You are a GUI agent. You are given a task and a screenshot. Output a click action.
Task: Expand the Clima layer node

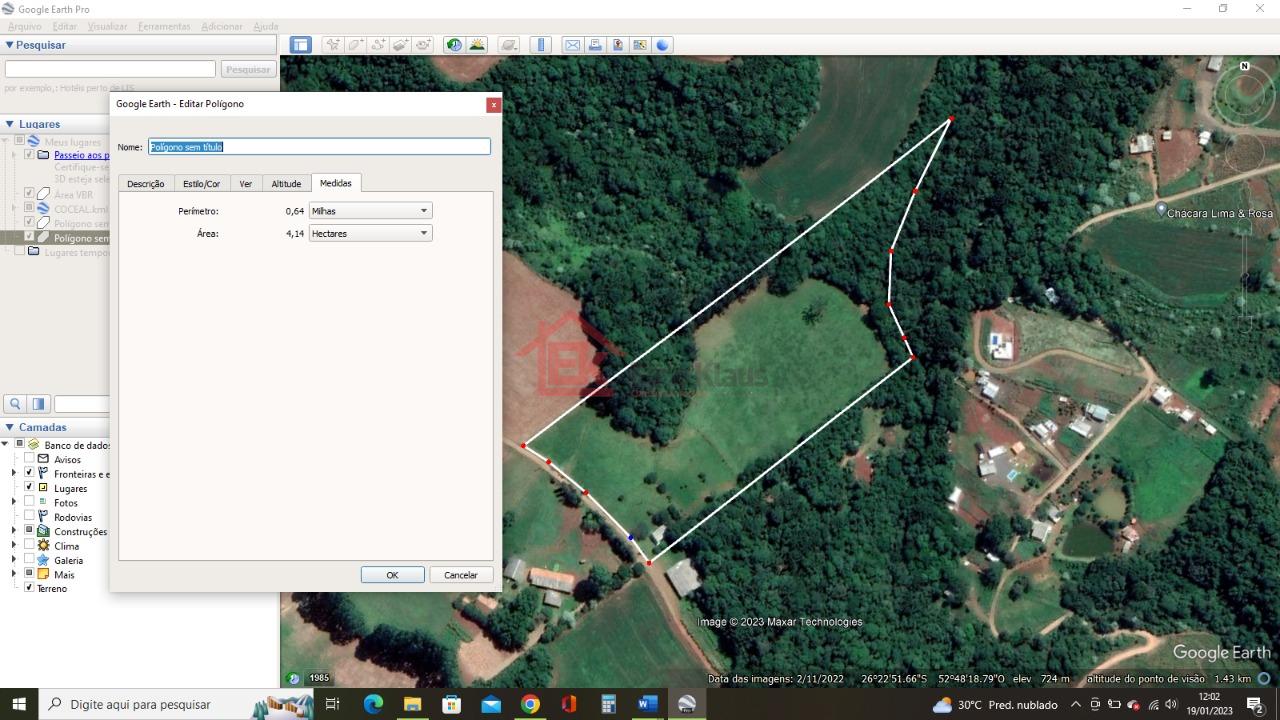[x=14, y=545]
